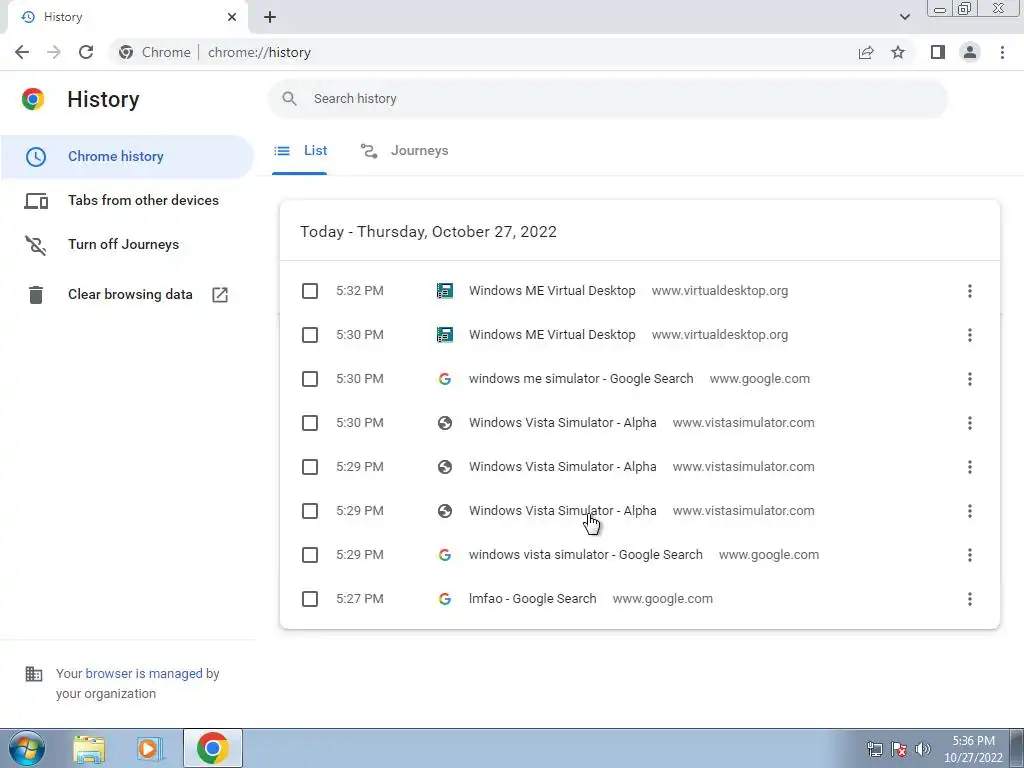Click the 'Today - Thursday, October 27, 2022' header
The height and width of the screenshot is (768, 1024).
click(428, 232)
